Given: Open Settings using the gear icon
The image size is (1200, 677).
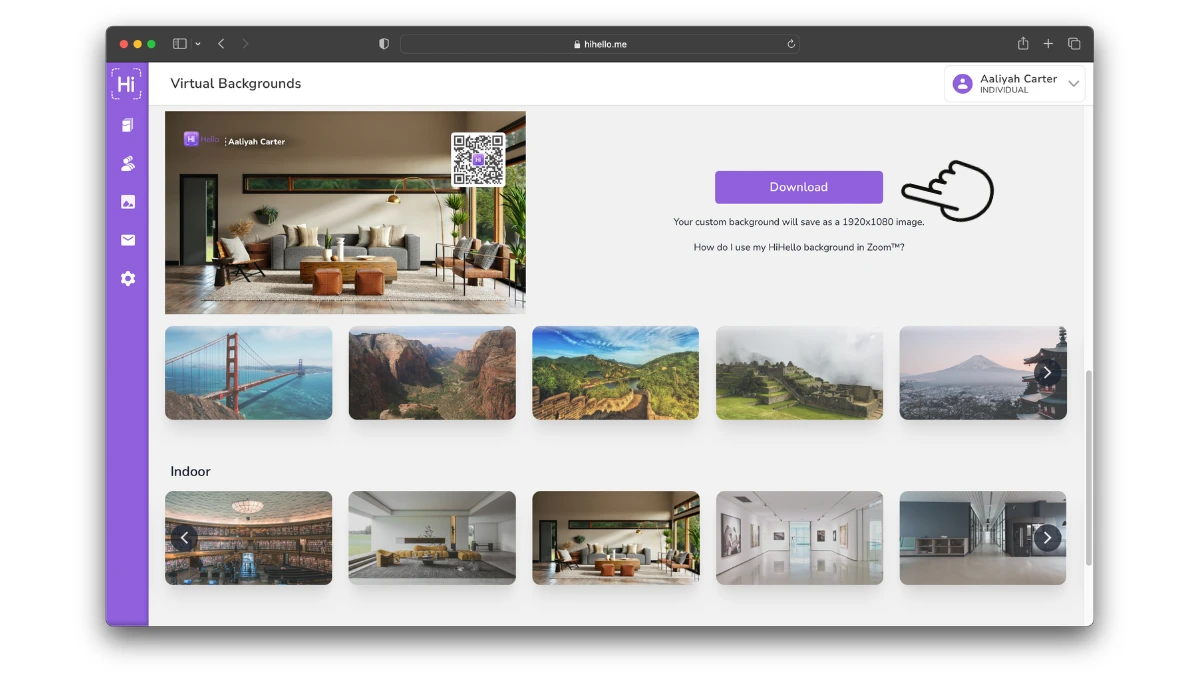Looking at the screenshot, I should 127,278.
